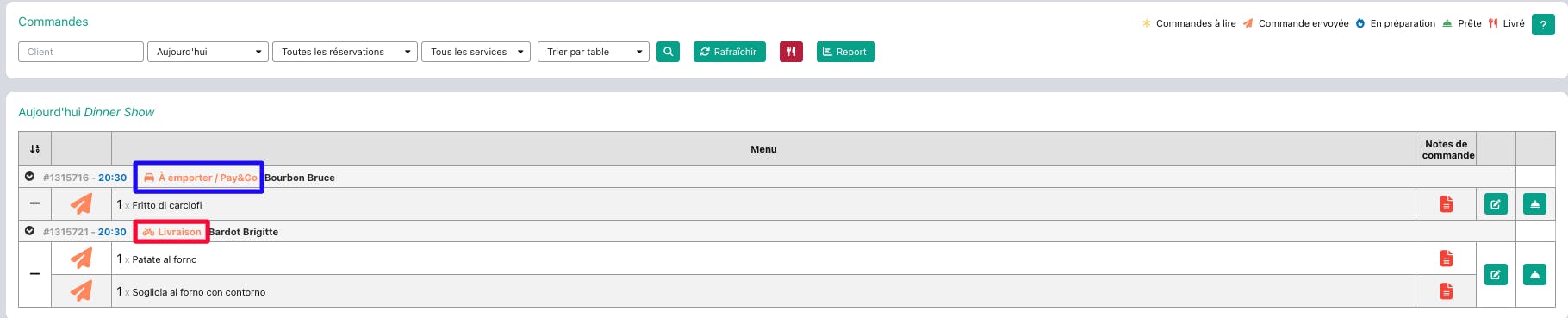Open Toutes les réservations dropdown

point(345,52)
